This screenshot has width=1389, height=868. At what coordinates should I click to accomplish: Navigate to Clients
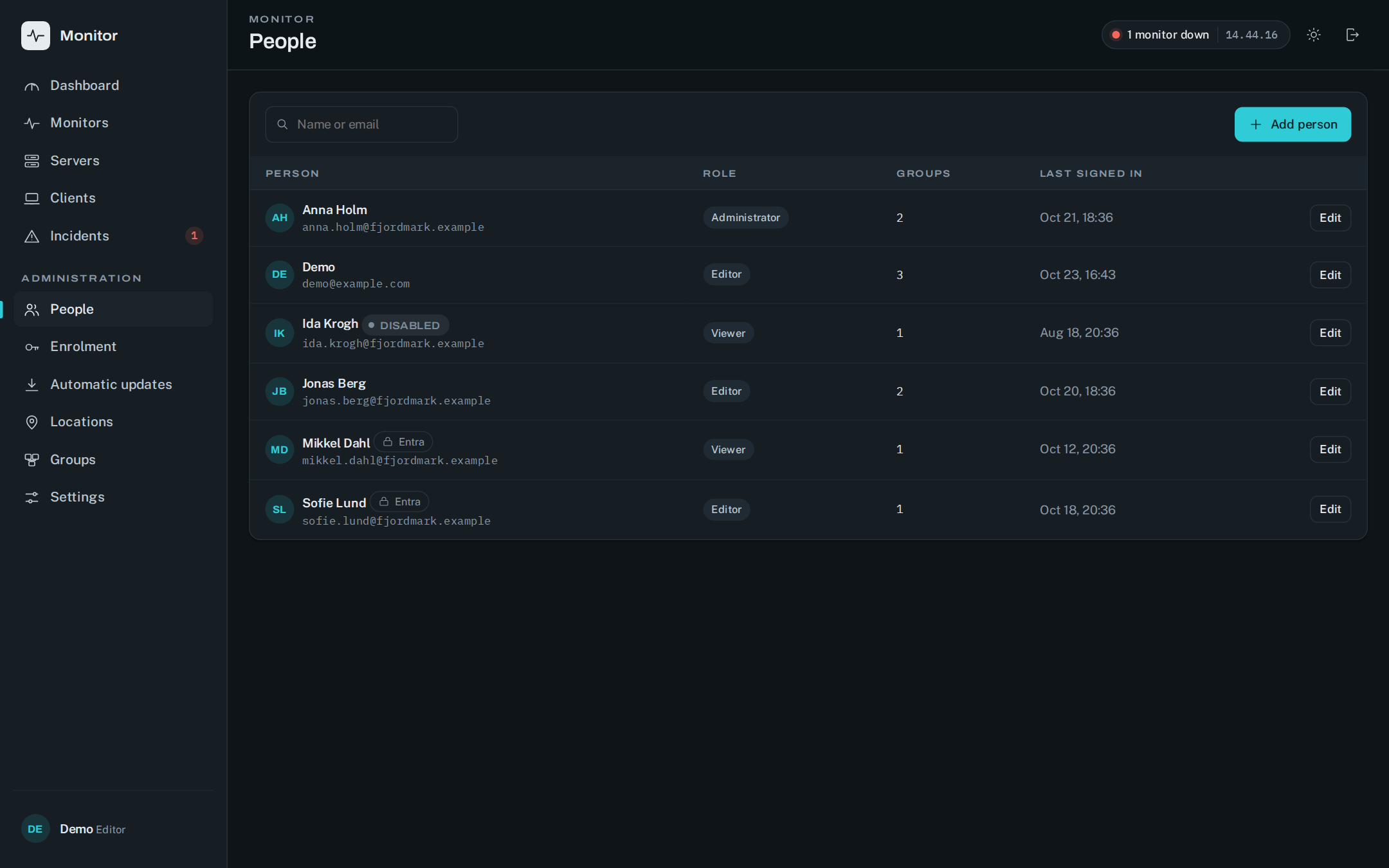pos(113,198)
